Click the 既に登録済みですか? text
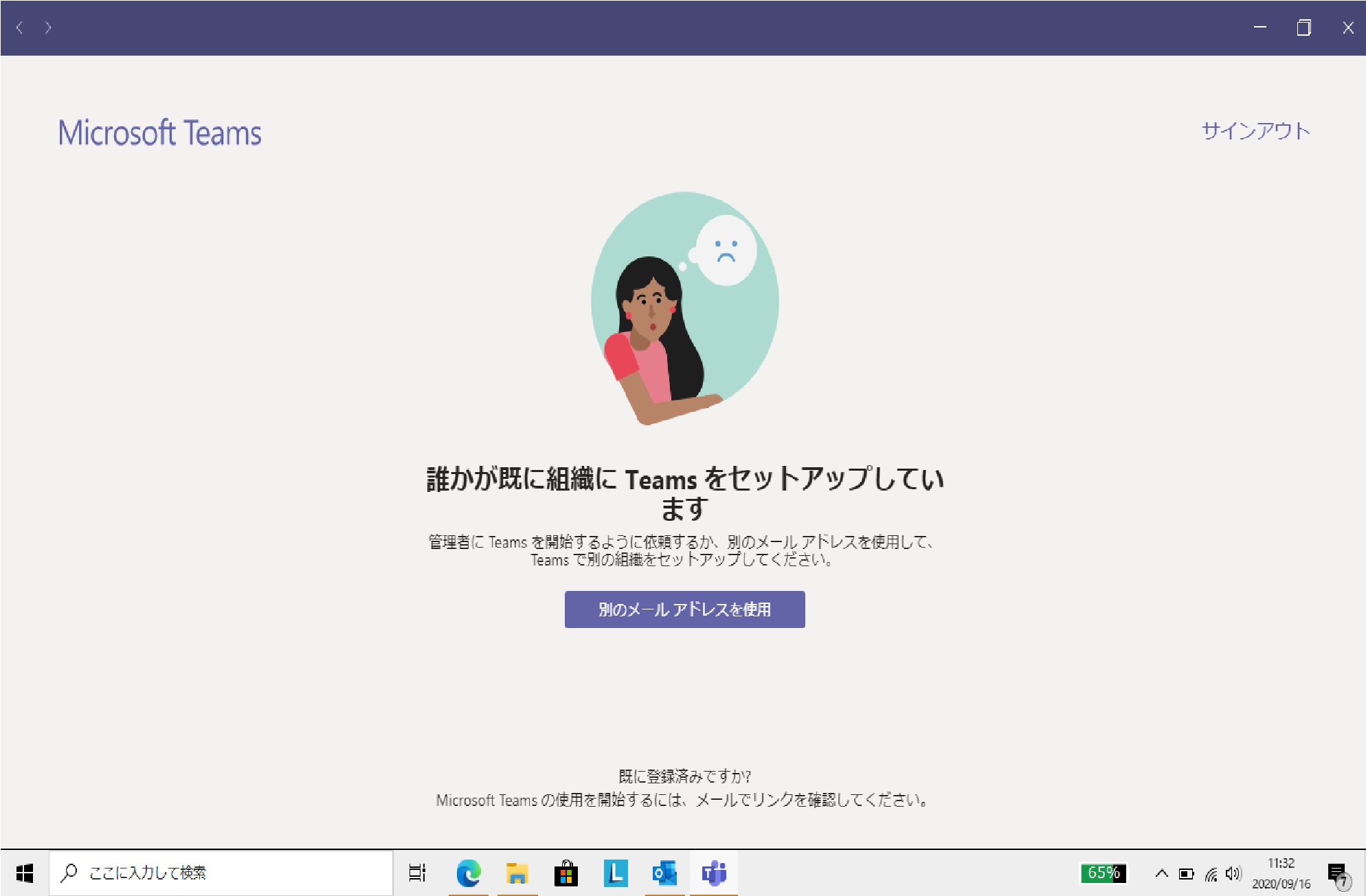This screenshot has width=1366, height=896. coord(684,776)
